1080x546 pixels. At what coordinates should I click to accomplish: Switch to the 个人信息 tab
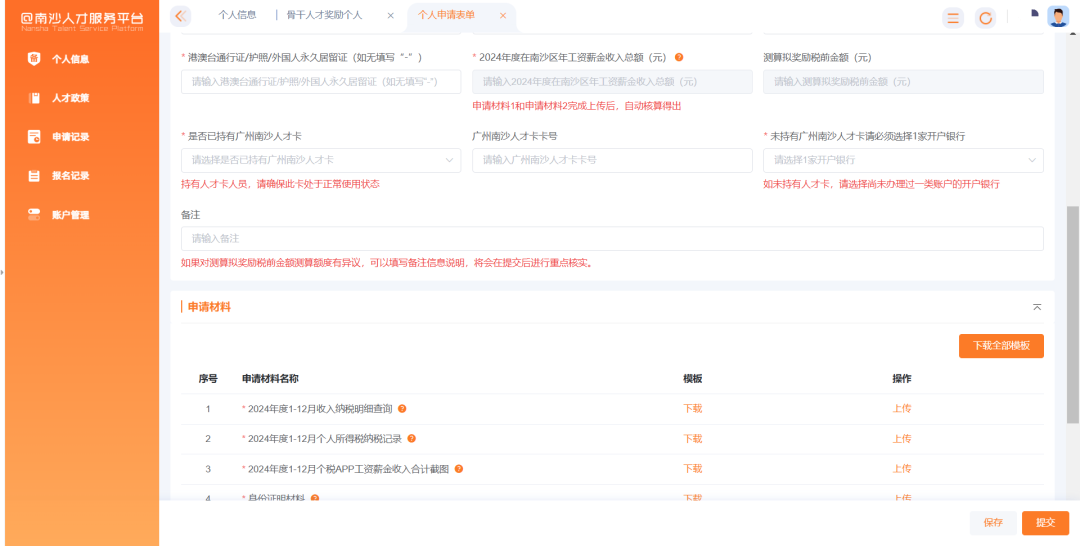pos(237,16)
